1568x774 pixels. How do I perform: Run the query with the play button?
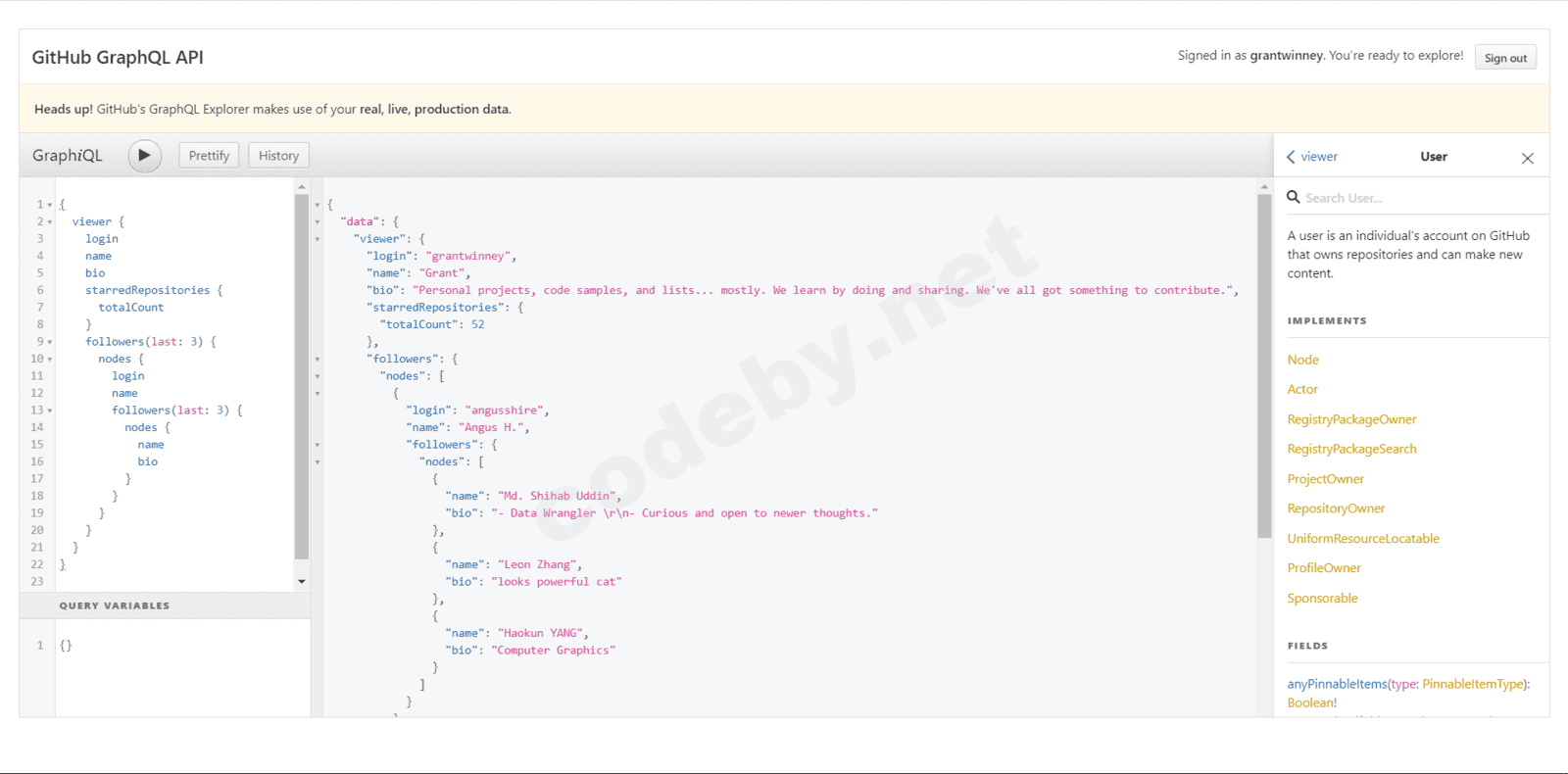144,156
